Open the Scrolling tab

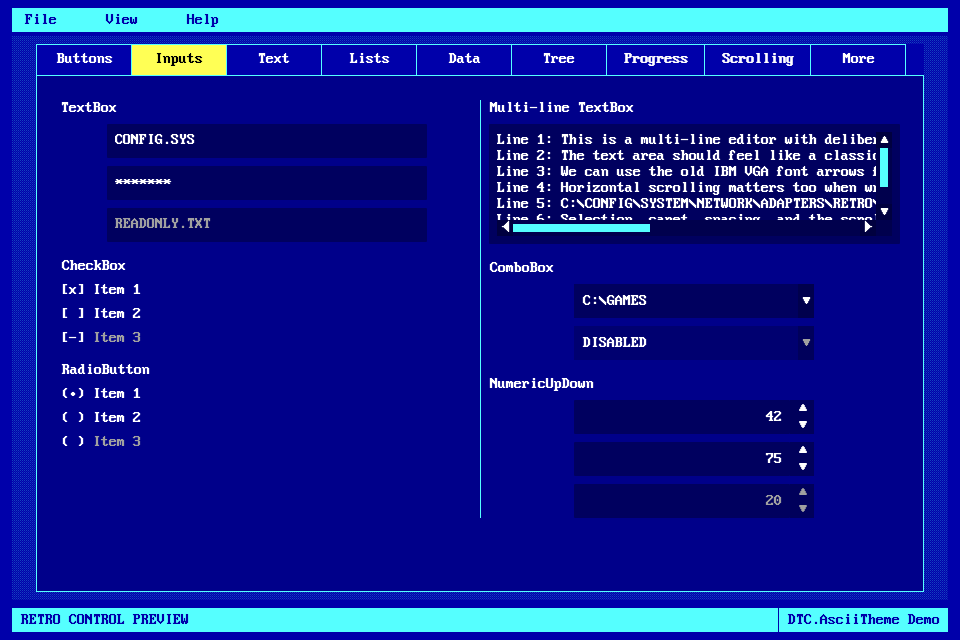coord(757,59)
